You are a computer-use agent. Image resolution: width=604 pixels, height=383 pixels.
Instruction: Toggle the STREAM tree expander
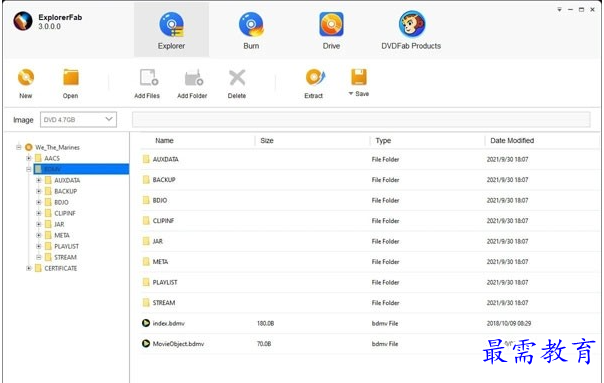(x=39, y=257)
